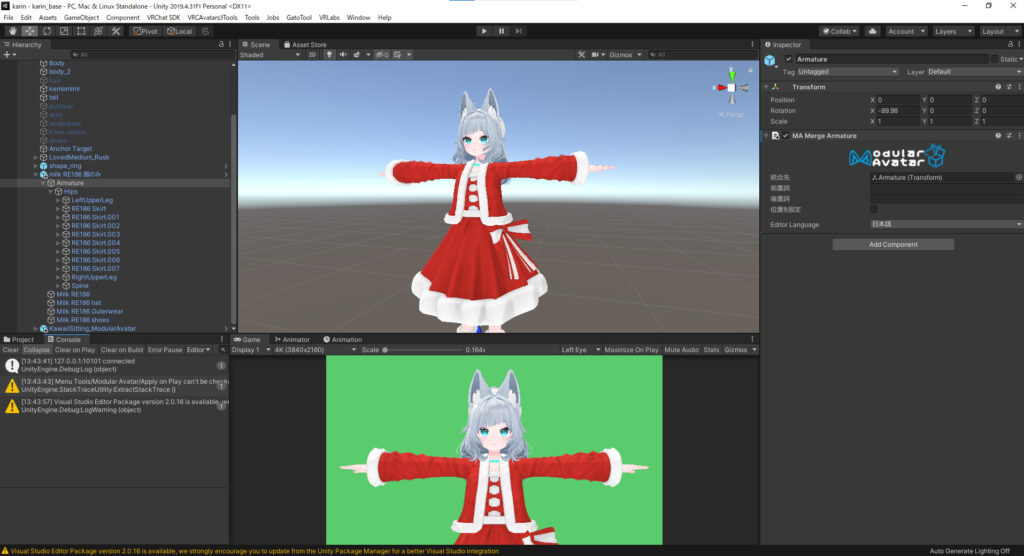Click the Transform component help icon
1024x556 pixels.
(997, 87)
